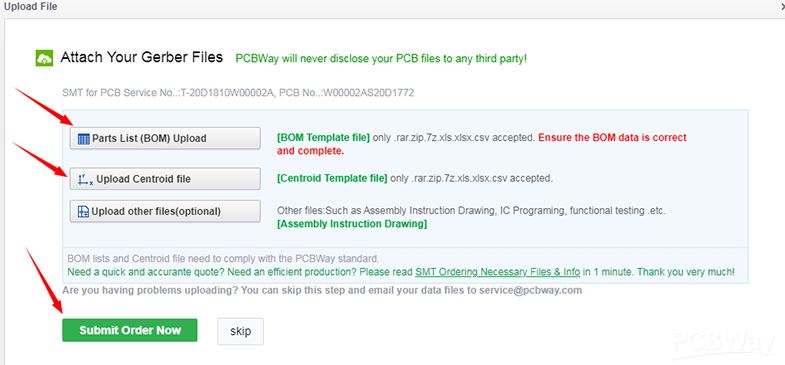Image resolution: width=785 pixels, height=365 pixels.
Task: Click the other files document icon
Action: [x=83, y=211]
